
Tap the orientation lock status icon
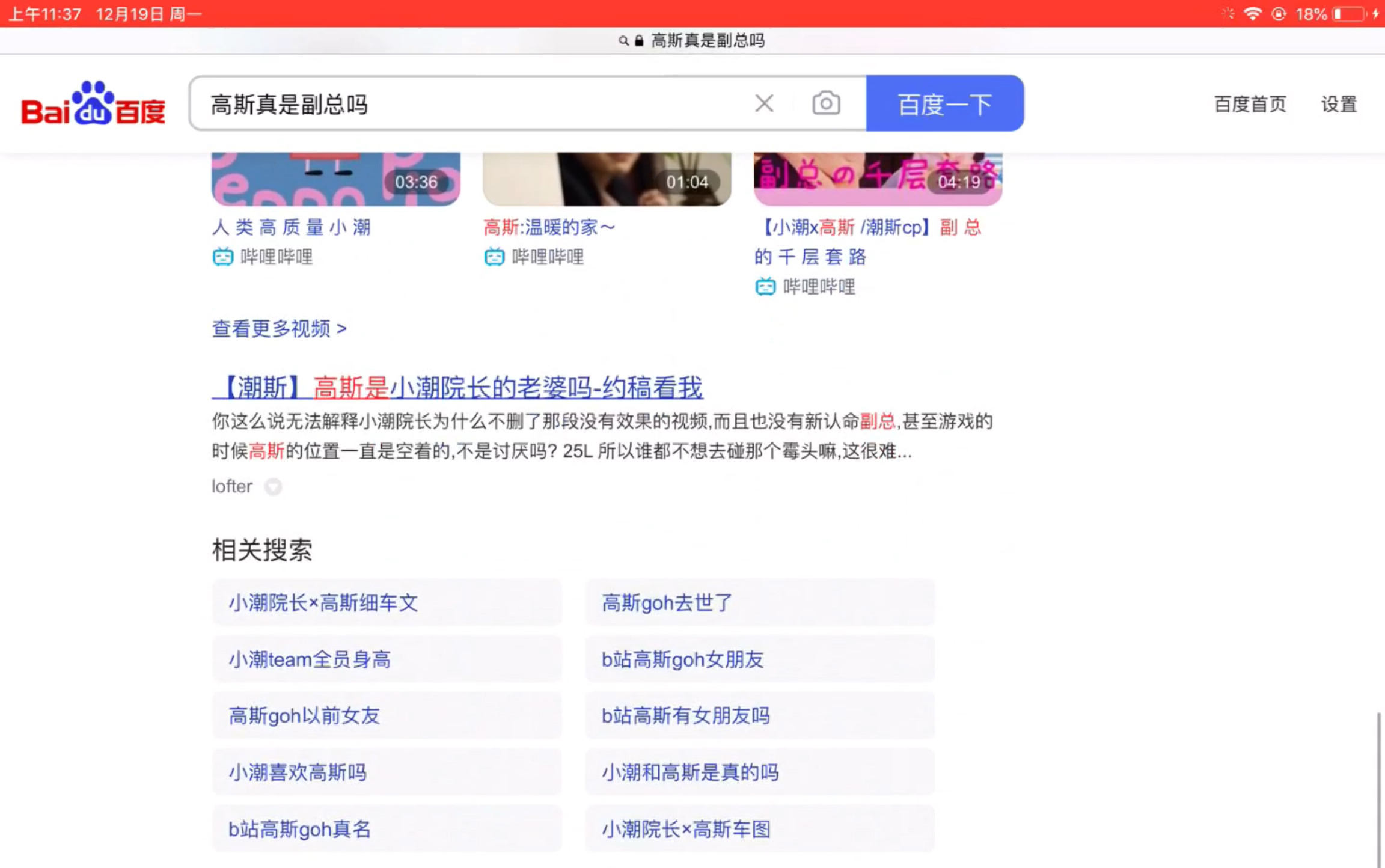click(x=1279, y=13)
